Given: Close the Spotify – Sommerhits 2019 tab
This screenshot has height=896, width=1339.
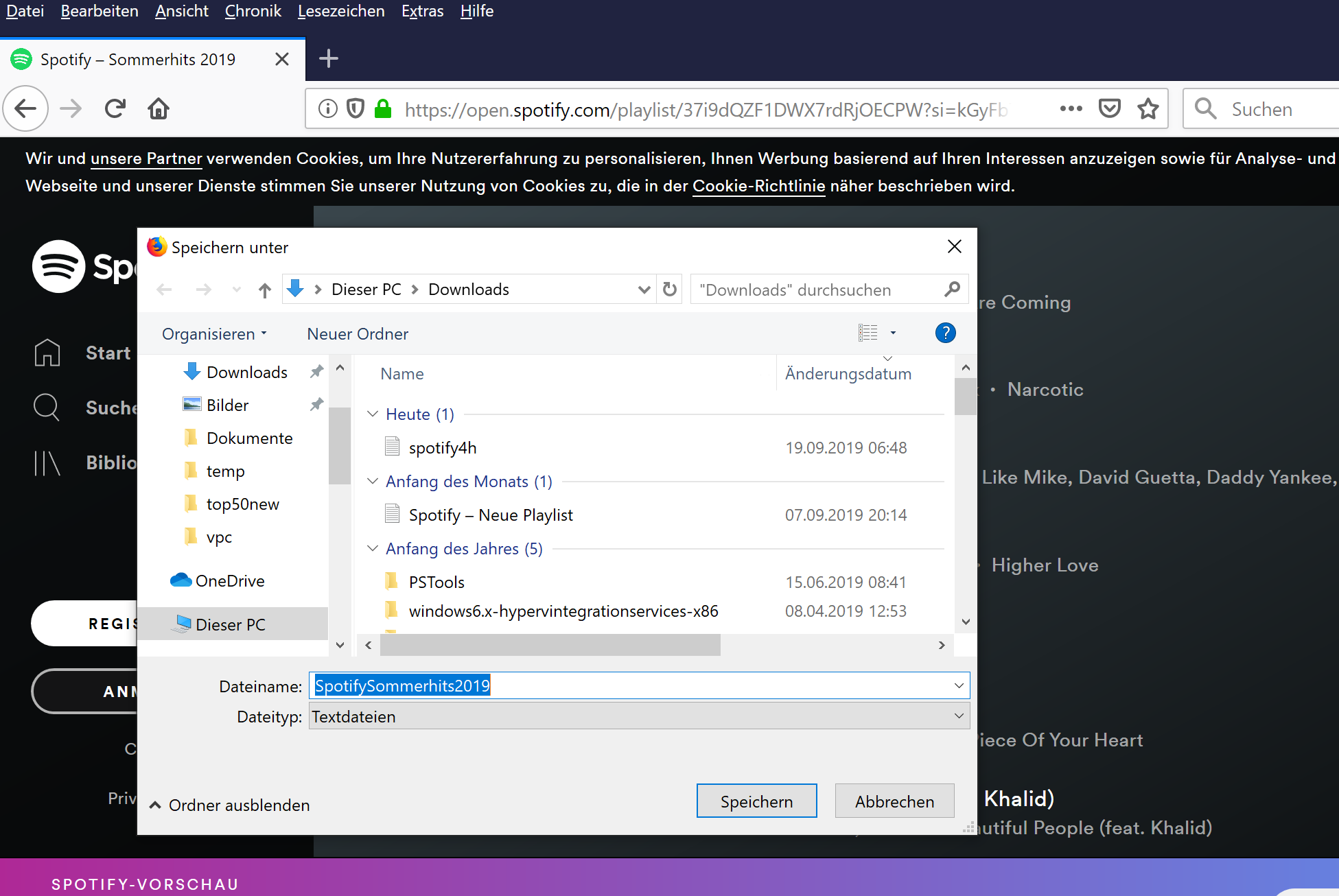Looking at the screenshot, I should pos(281,59).
